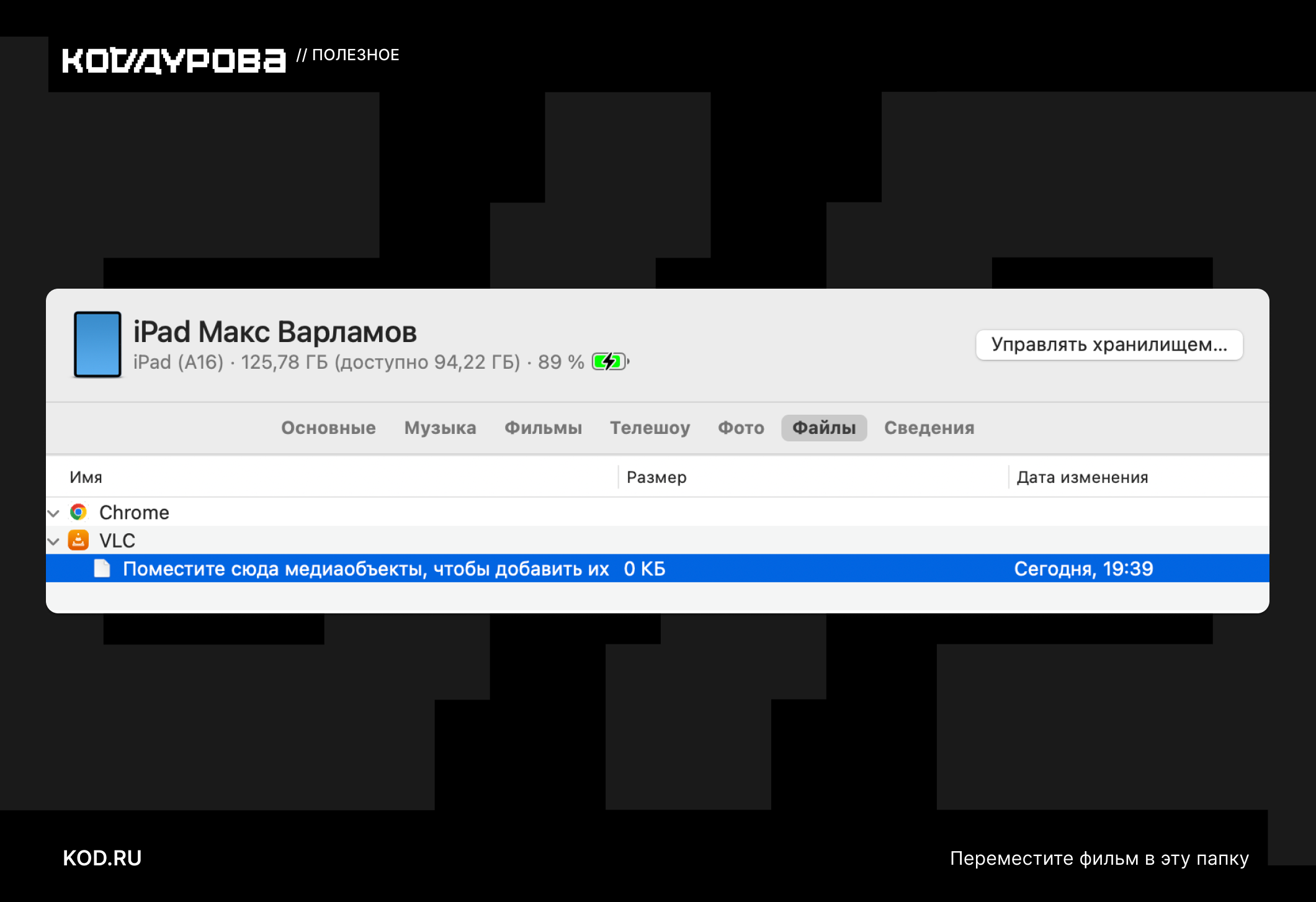Select the Поместите сюда медиаобъекты file

(366, 569)
